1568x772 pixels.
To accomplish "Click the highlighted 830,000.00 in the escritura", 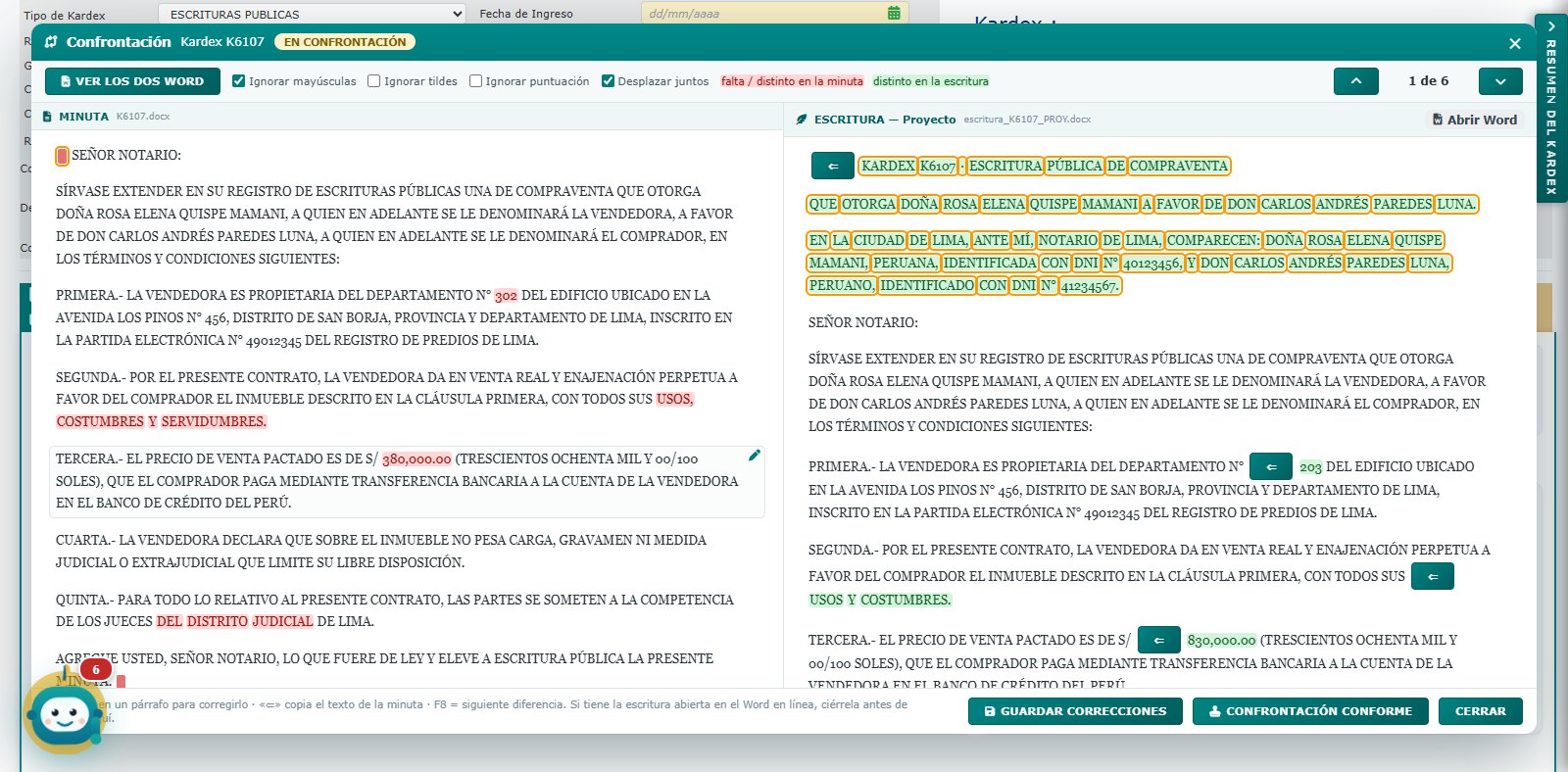I will pyautogui.click(x=1221, y=641).
